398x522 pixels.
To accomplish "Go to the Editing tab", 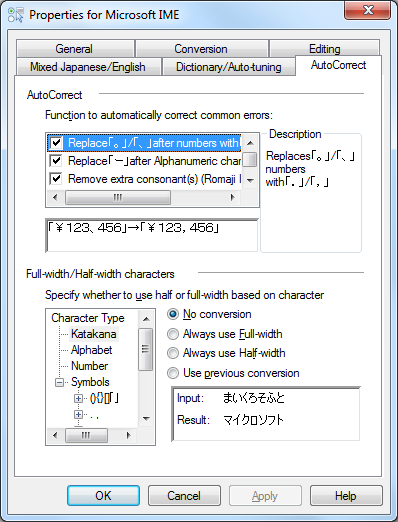I will click(x=325, y=49).
